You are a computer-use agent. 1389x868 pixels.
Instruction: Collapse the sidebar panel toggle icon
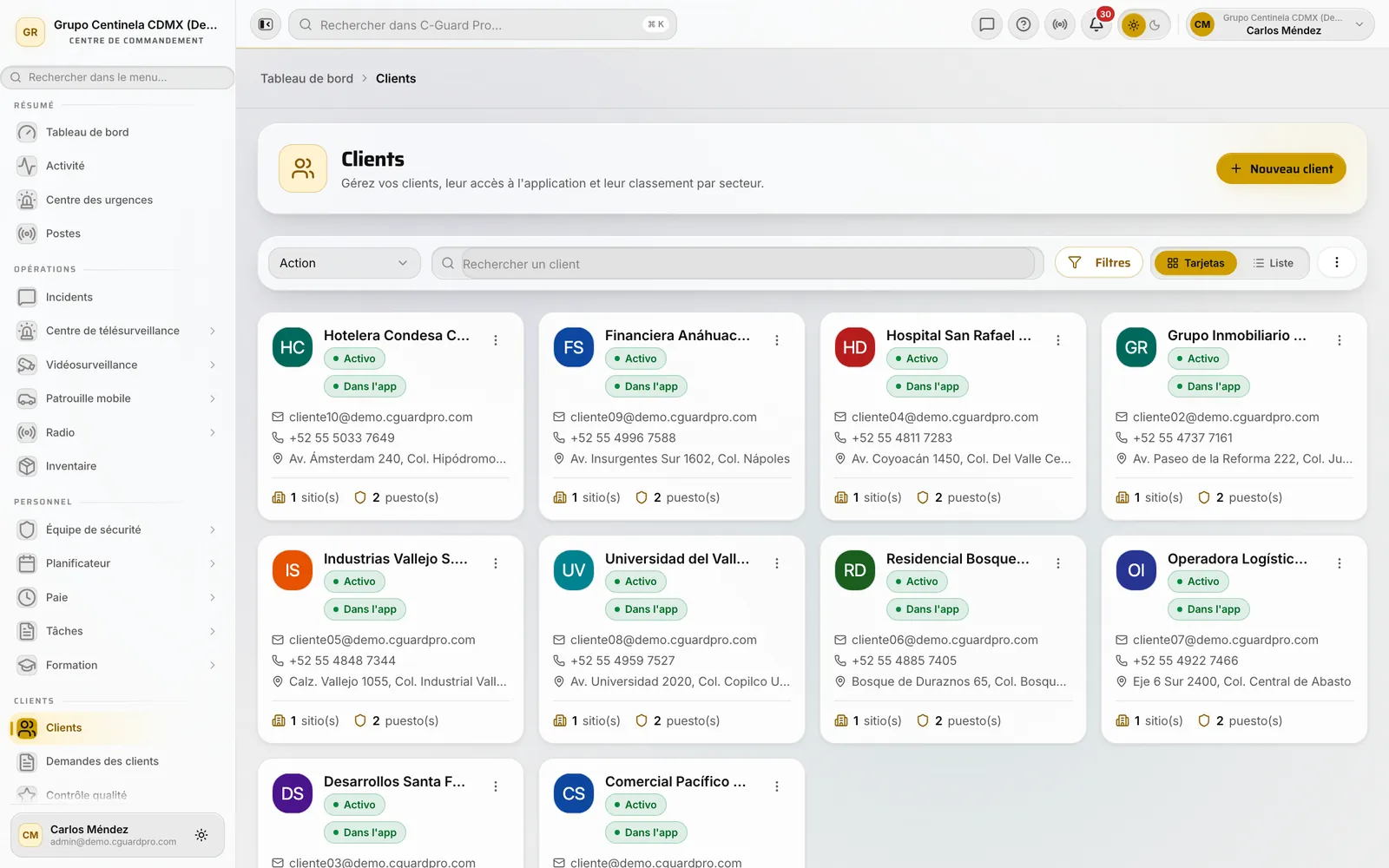point(266,24)
